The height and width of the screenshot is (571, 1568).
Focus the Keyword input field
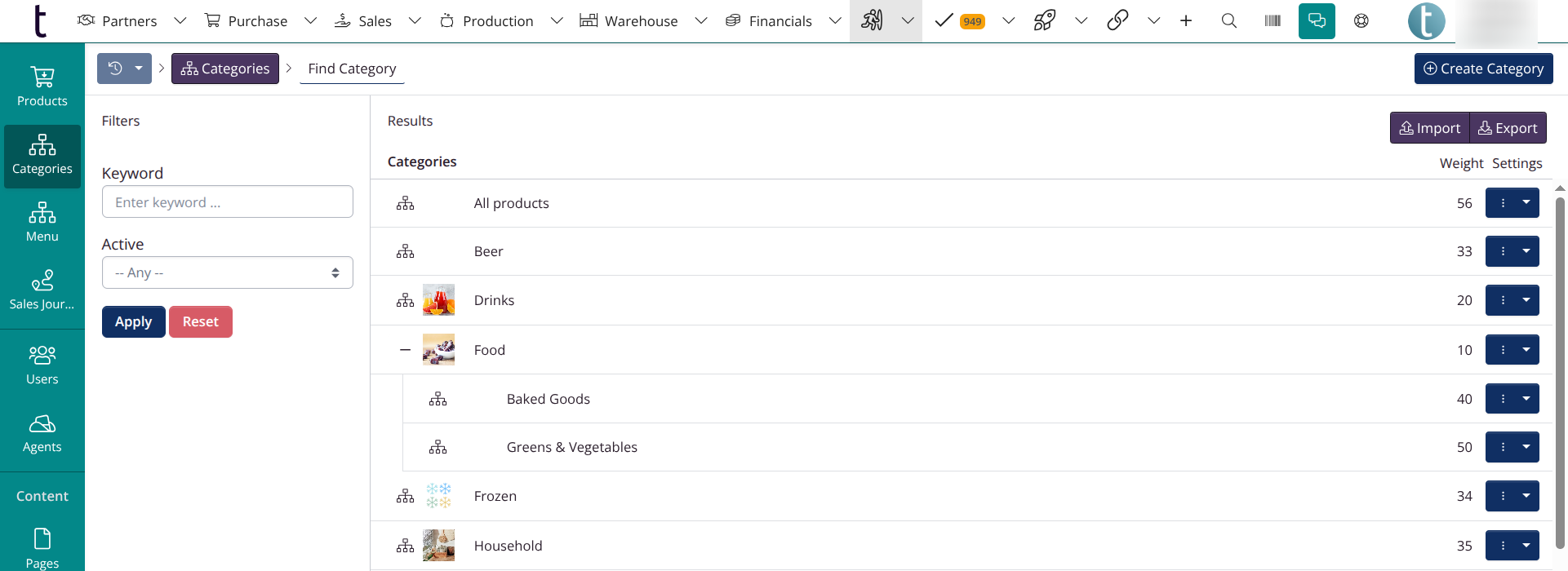[227, 201]
